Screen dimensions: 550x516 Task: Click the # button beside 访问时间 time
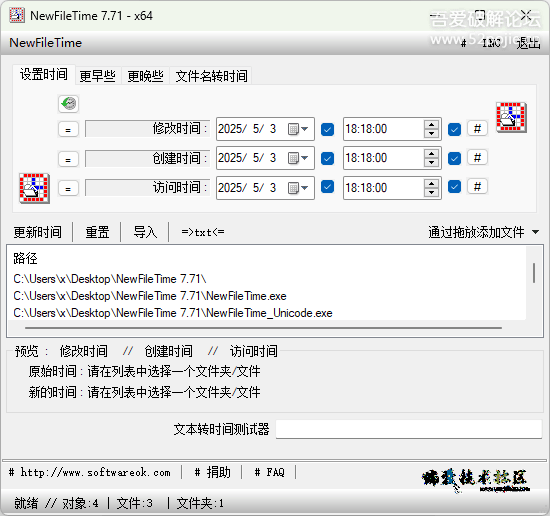(x=477, y=186)
